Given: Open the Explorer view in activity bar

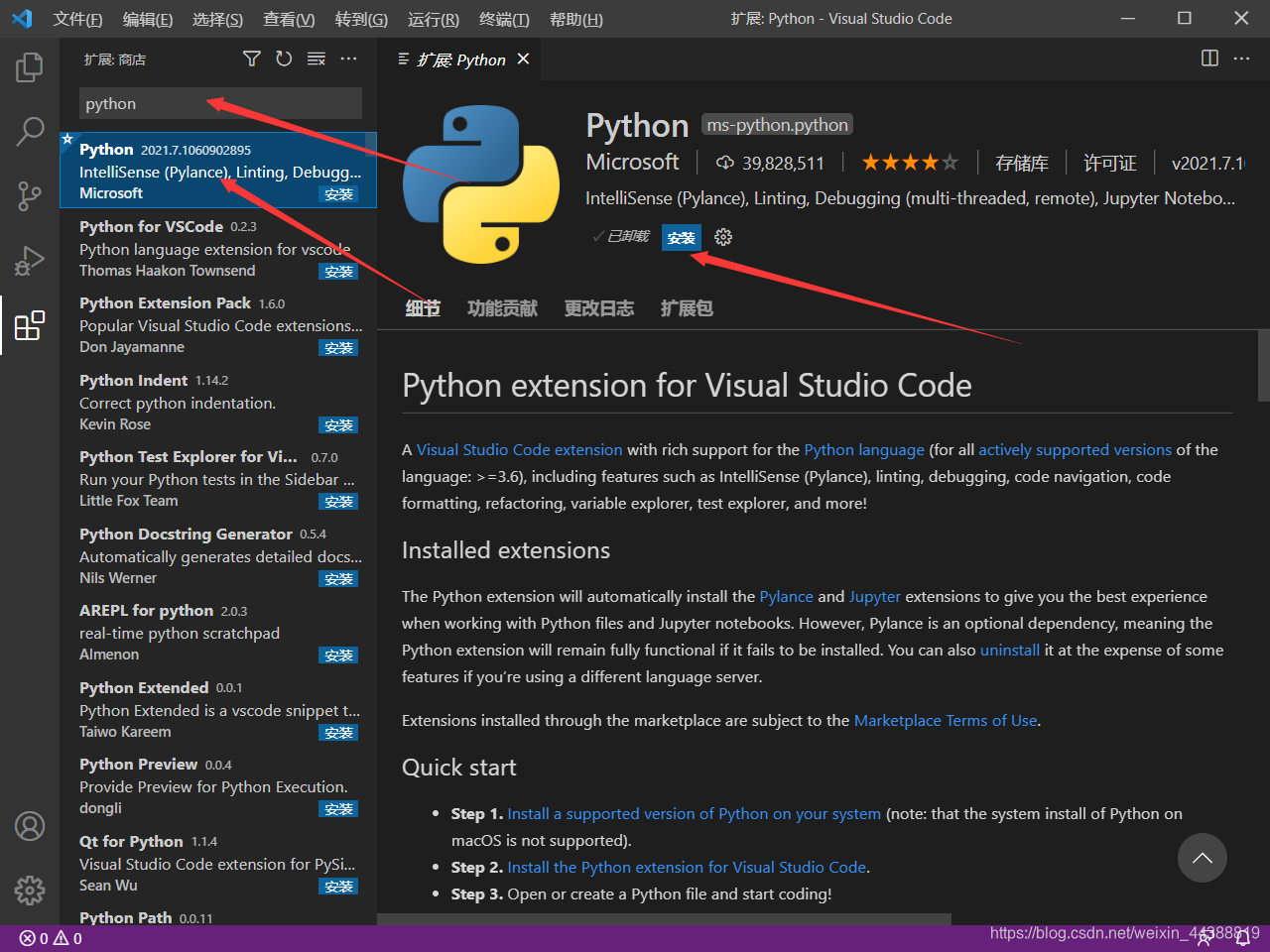Looking at the screenshot, I should [x=30, y=67].
